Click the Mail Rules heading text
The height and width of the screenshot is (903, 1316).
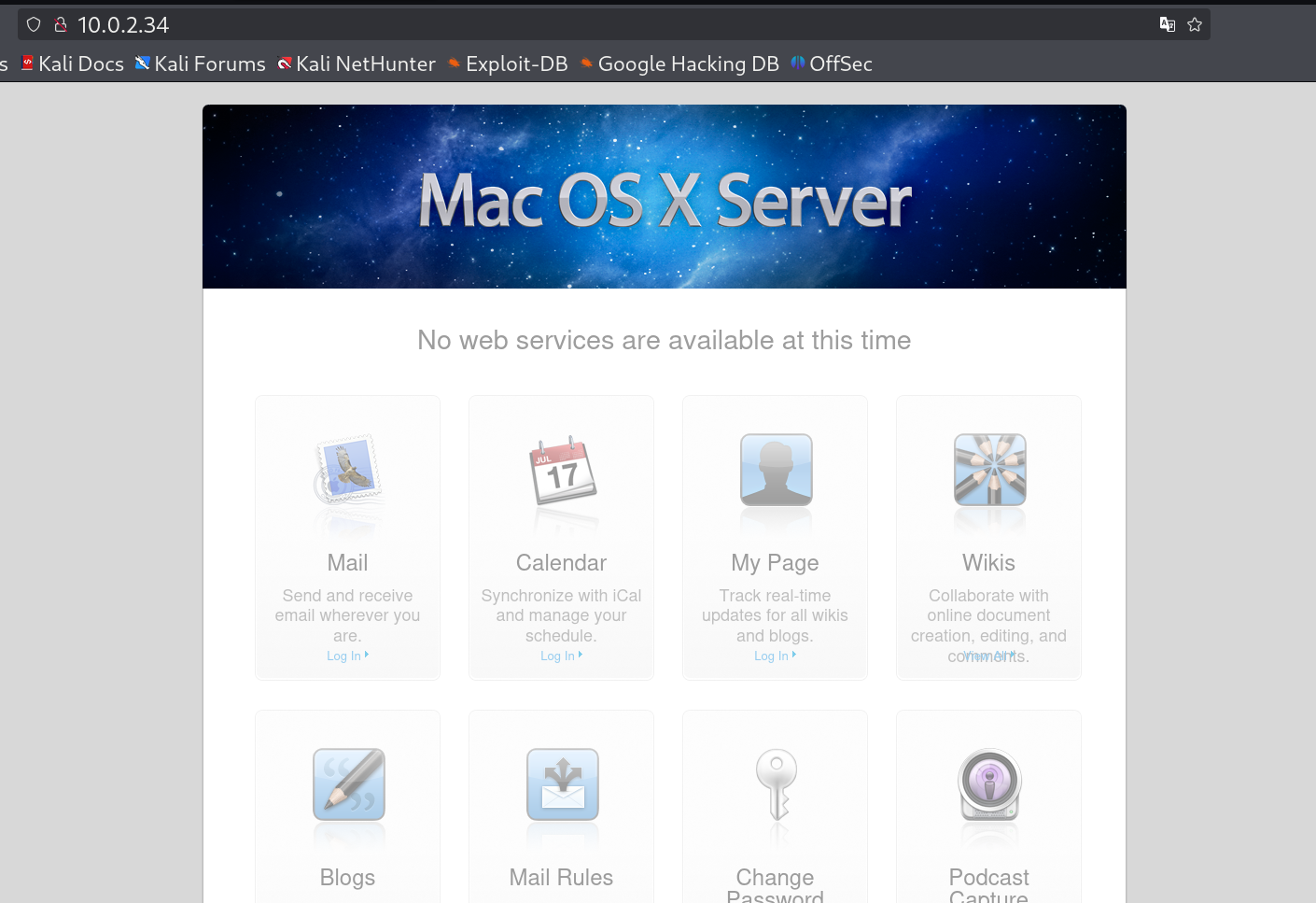pyautogui.click(x=561, y=878)
